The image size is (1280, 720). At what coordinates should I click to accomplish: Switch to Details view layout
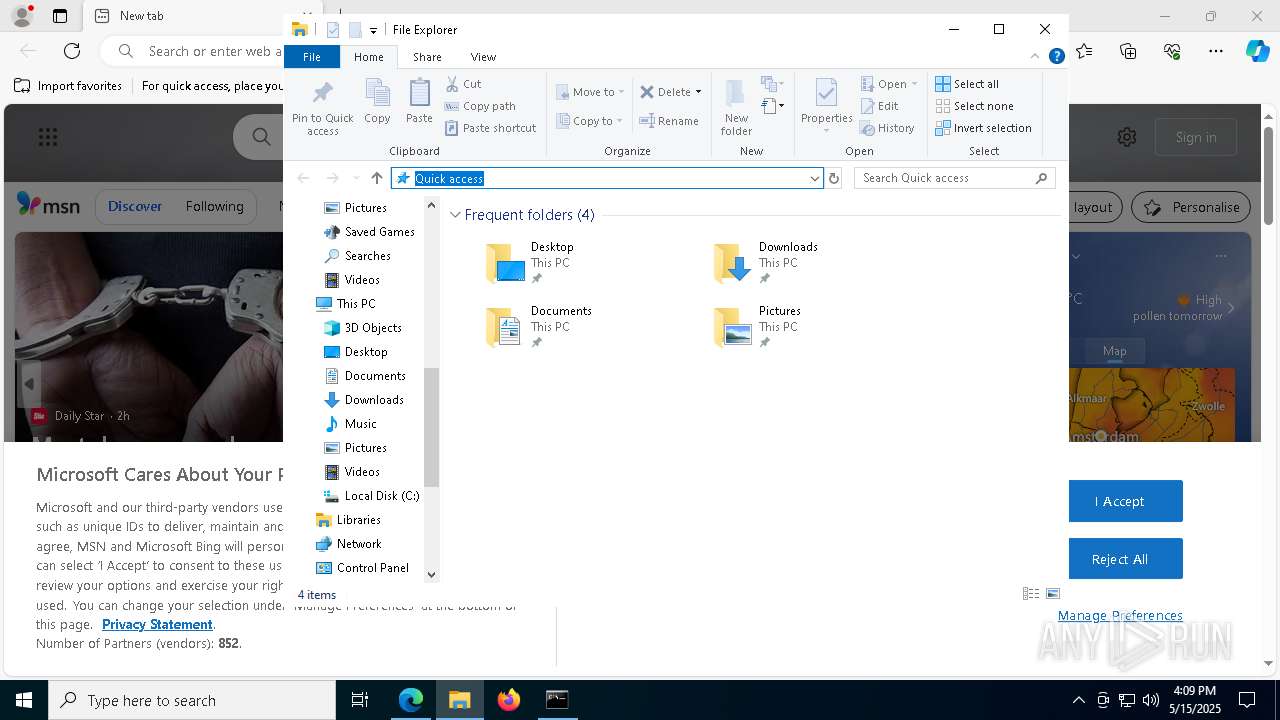pos(1031,594)
